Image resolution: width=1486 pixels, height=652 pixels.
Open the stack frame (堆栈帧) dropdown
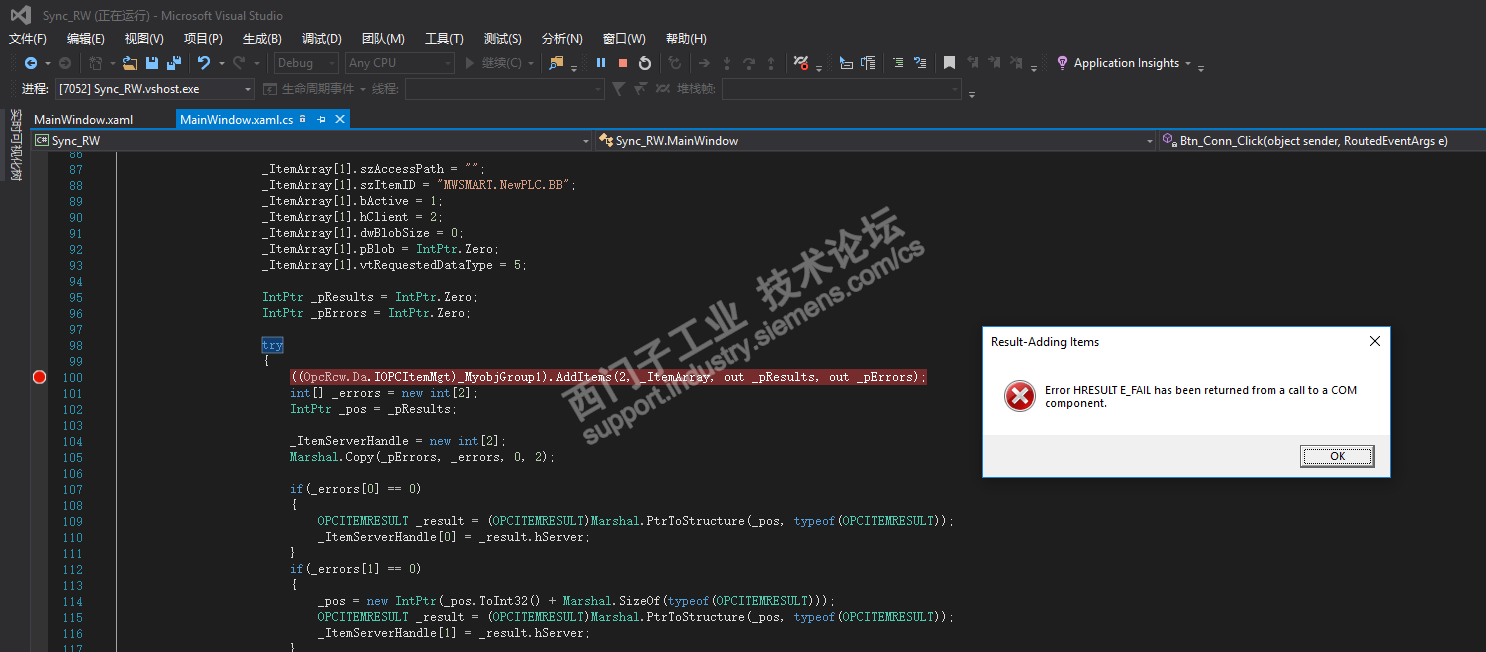tap(842, 89)
